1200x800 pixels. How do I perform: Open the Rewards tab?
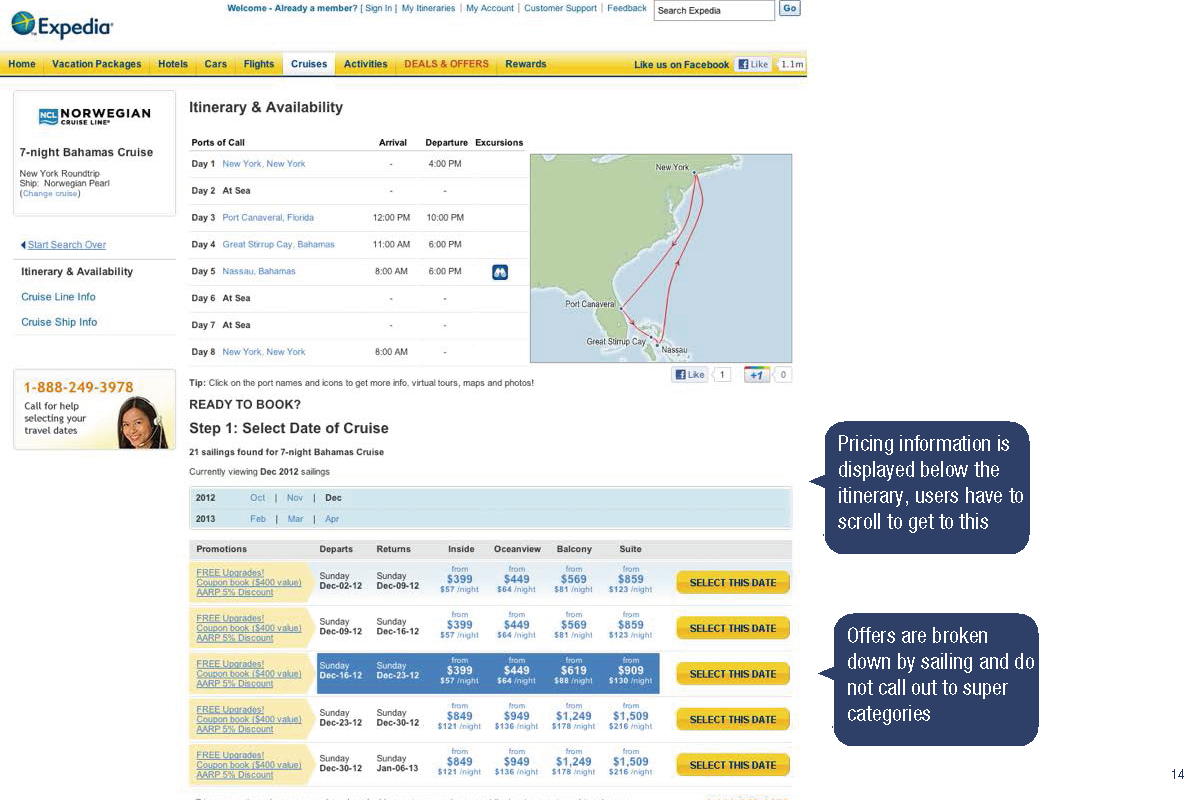click(x=526, y=64)
